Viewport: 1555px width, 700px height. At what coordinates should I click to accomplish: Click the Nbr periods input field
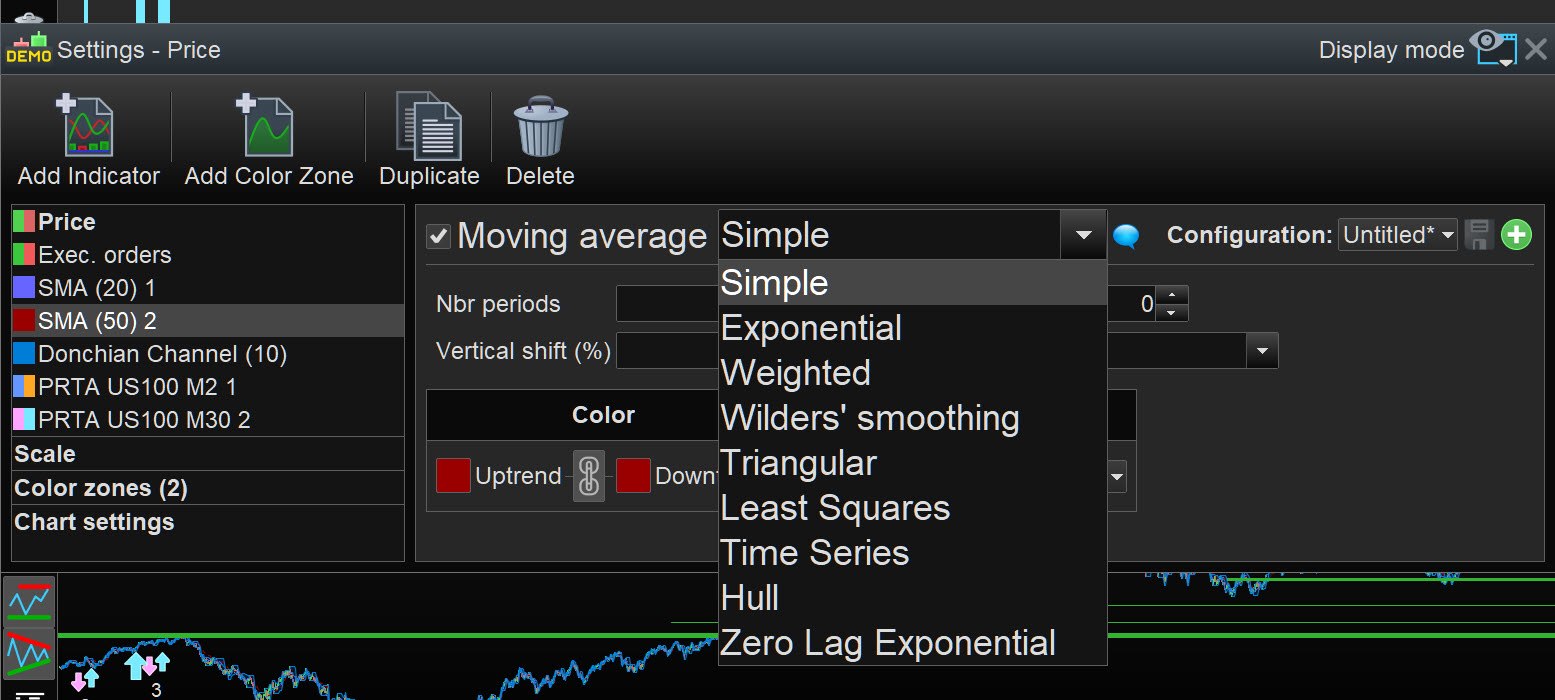click(x=667, y=304)
